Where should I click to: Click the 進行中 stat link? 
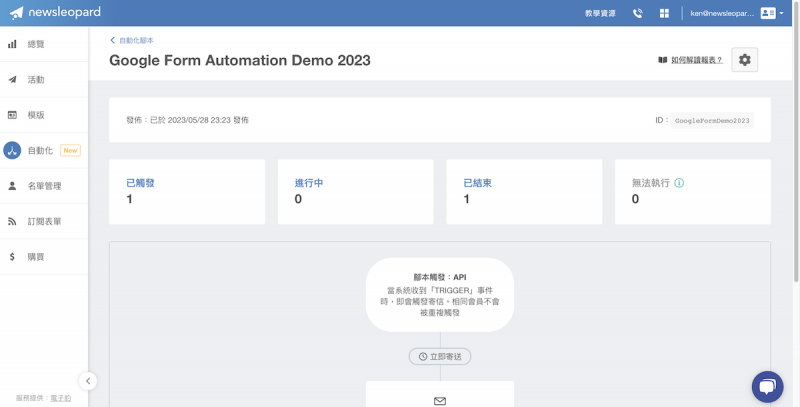click(x=309, y=183)
